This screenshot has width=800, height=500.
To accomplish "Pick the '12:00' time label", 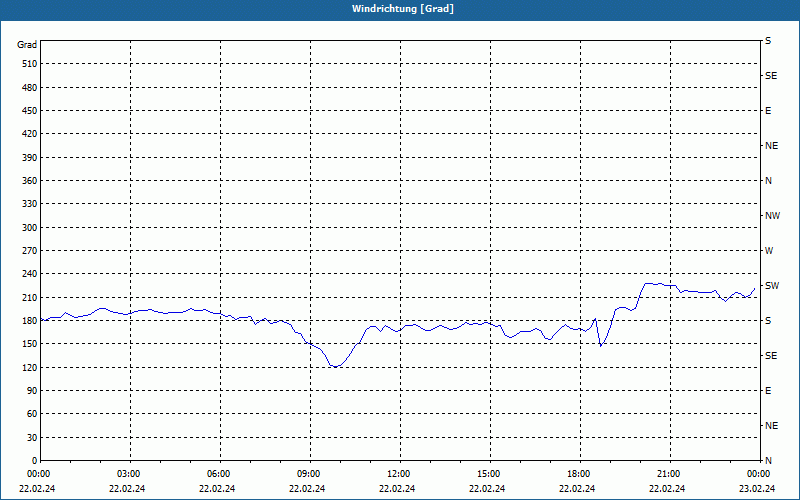I will [x=400, y=474].
